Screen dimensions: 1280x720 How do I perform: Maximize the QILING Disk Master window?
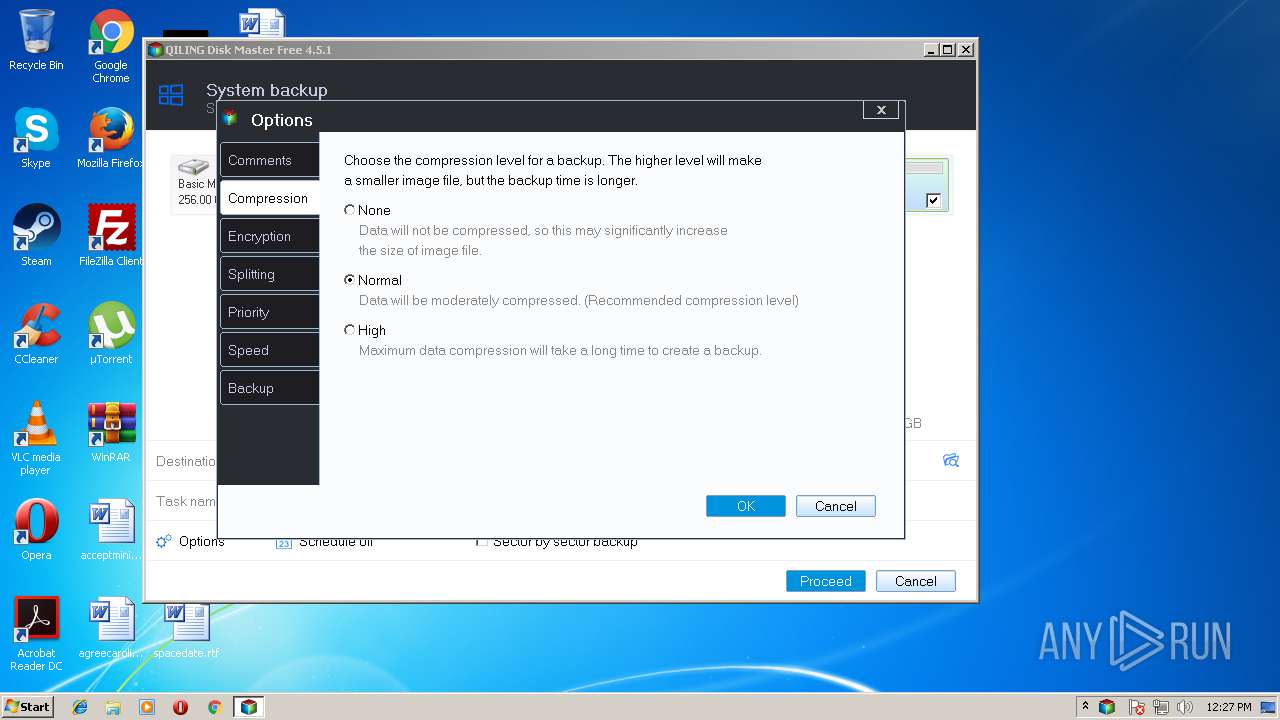tap(948, 49)
